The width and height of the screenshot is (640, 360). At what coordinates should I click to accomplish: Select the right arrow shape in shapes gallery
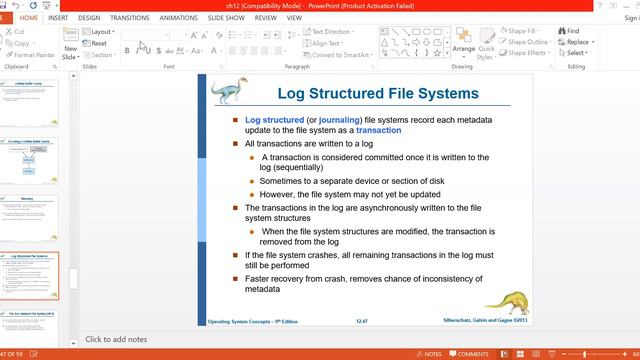click(x=416, y=42)
